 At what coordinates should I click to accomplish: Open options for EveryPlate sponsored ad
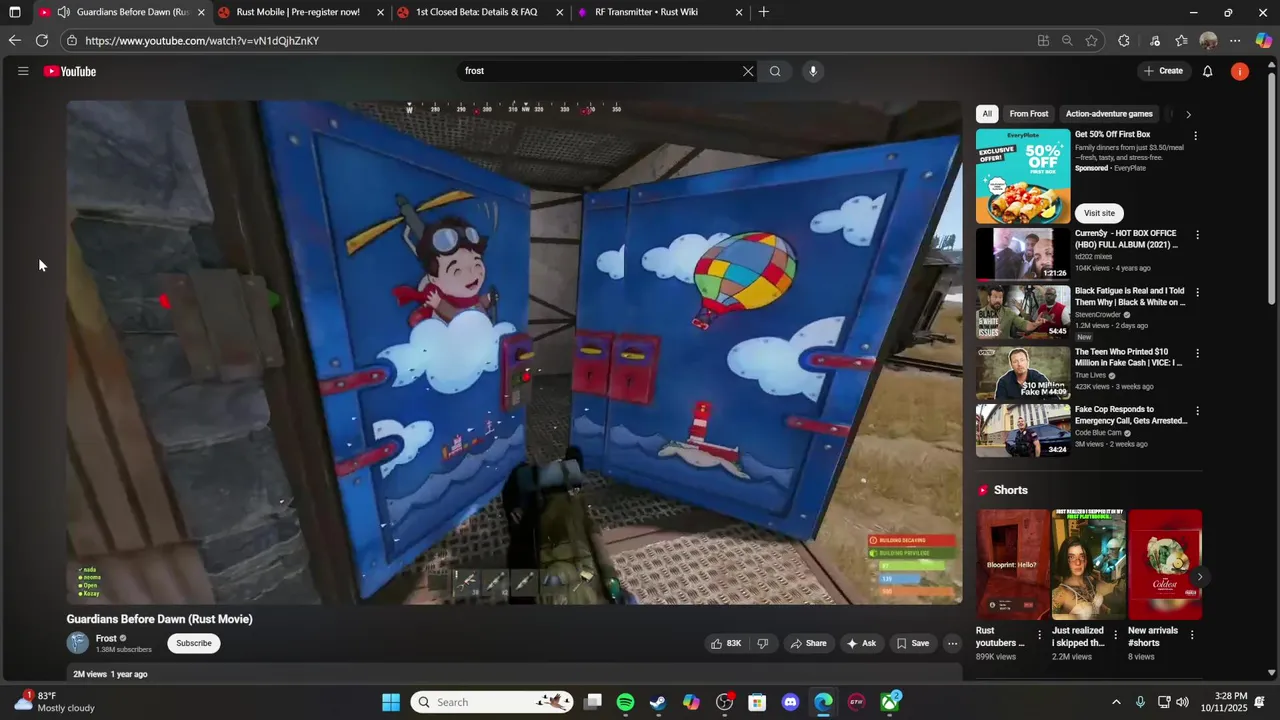click(x=1195, y=135)
